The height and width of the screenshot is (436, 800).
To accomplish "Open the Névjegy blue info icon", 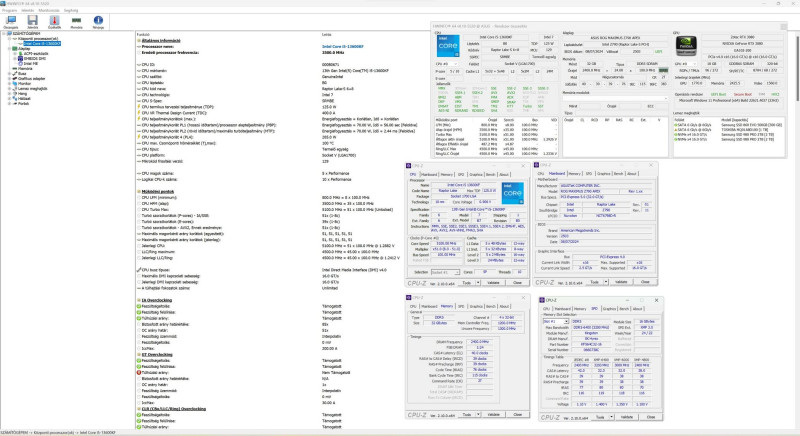I will (x=98, y=20).
